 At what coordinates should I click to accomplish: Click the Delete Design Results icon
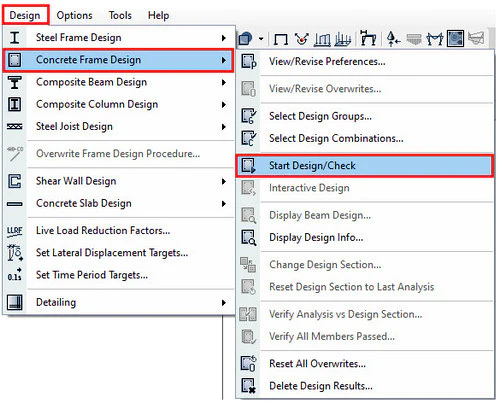point(249,386)
